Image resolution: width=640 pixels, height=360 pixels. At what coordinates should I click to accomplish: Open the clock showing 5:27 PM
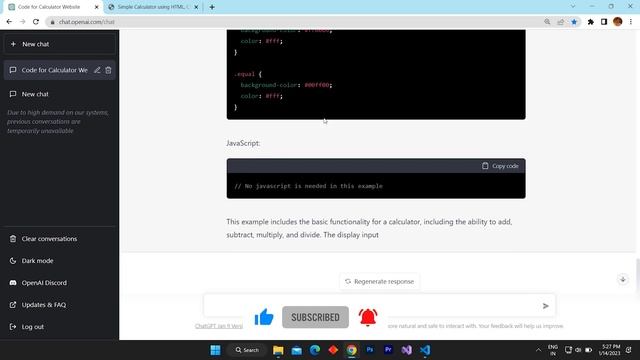click(x=610, y=350)
